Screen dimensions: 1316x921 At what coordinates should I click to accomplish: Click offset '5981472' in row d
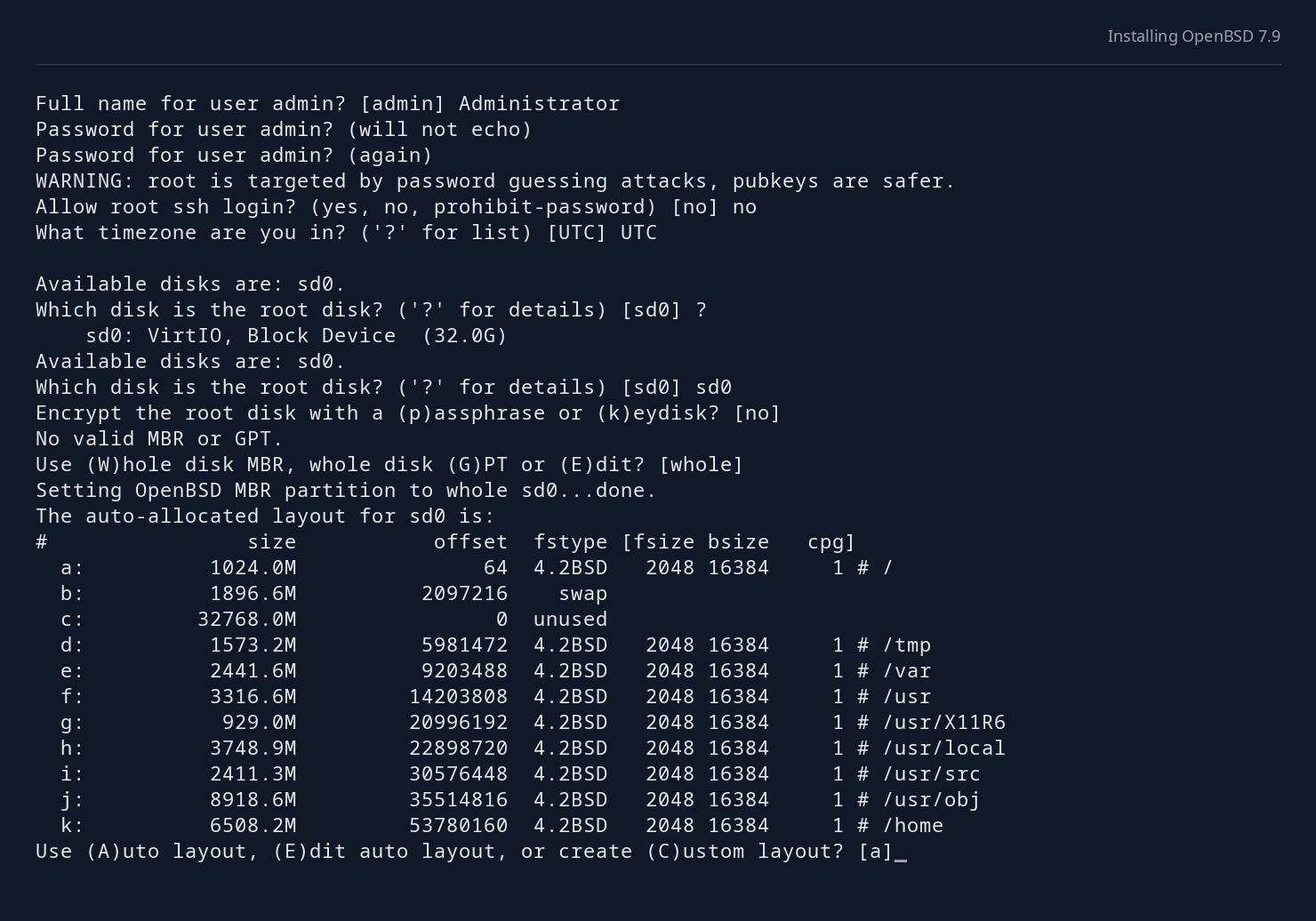click(x=464, y=645)
